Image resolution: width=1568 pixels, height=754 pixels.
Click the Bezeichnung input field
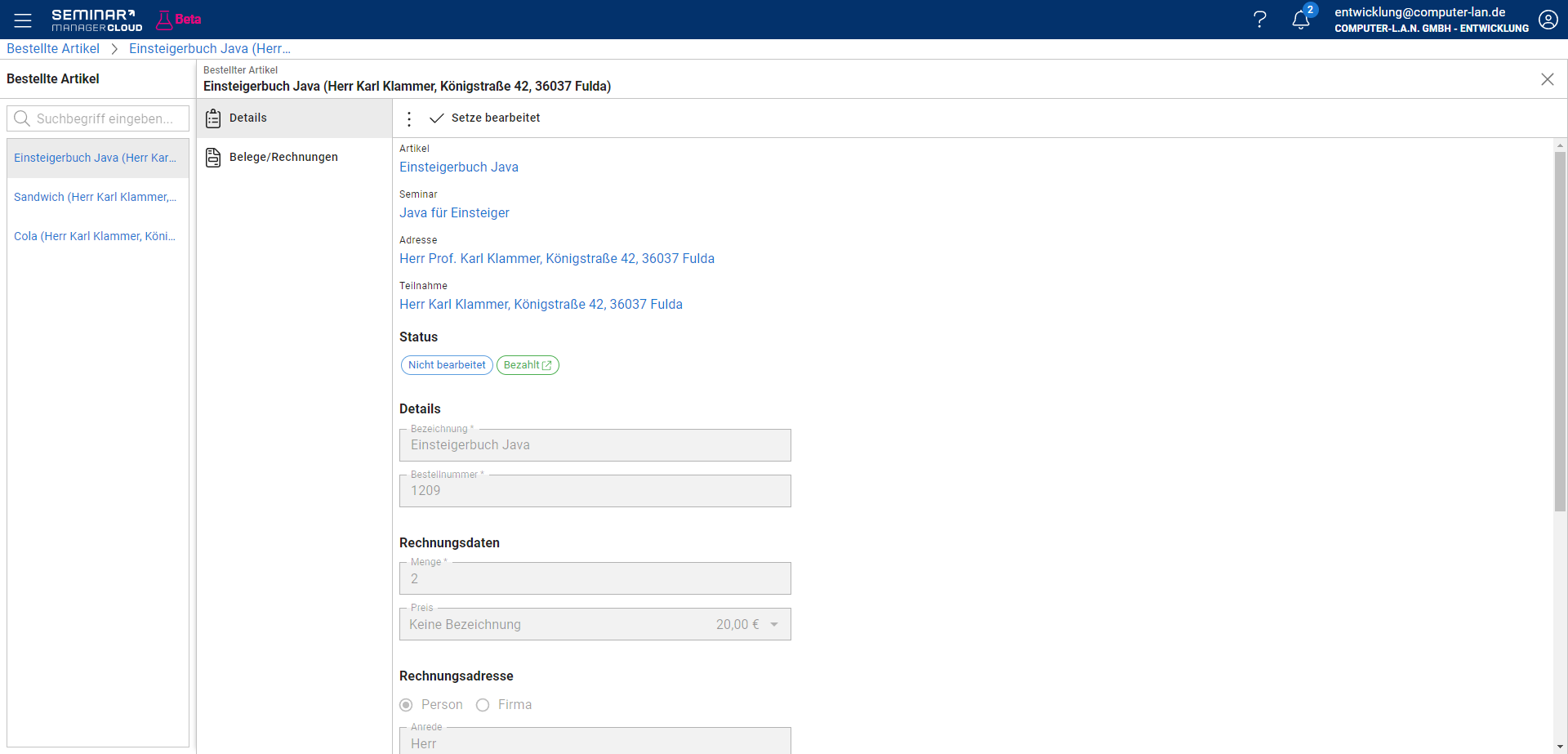point(595,445)
